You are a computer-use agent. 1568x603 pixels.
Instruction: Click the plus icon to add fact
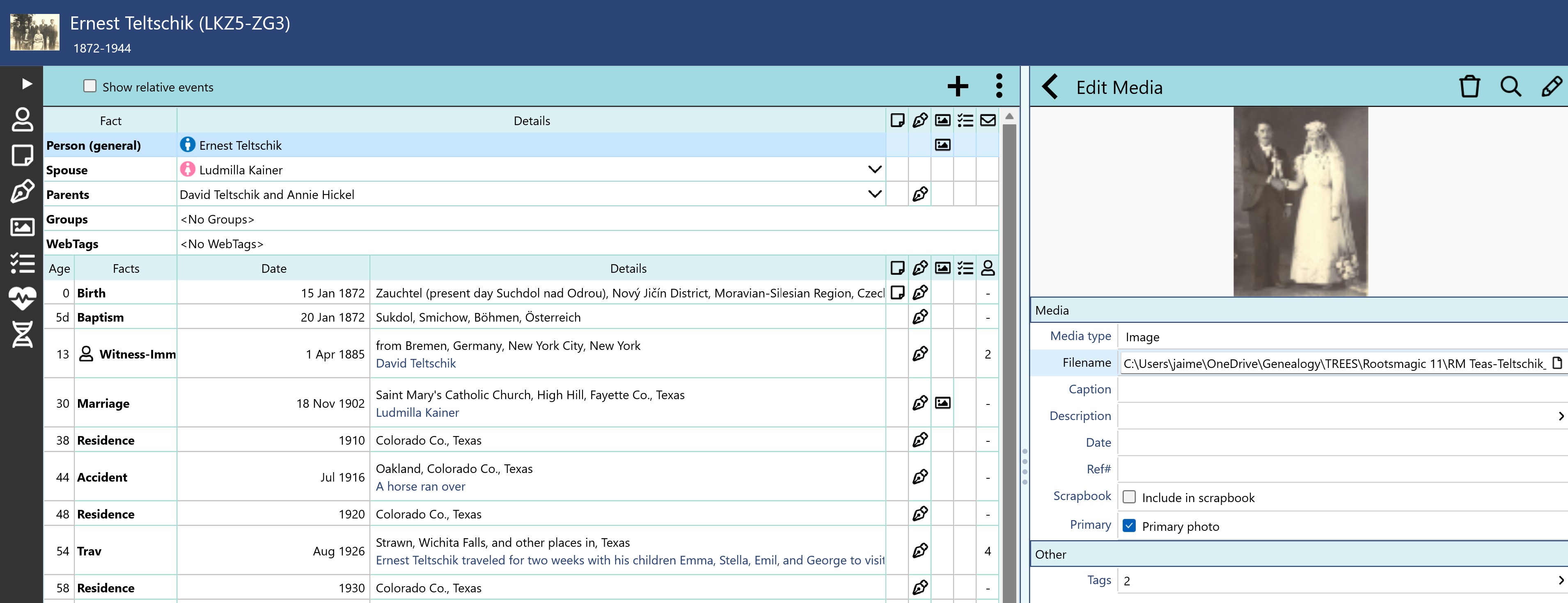(958, 87)
